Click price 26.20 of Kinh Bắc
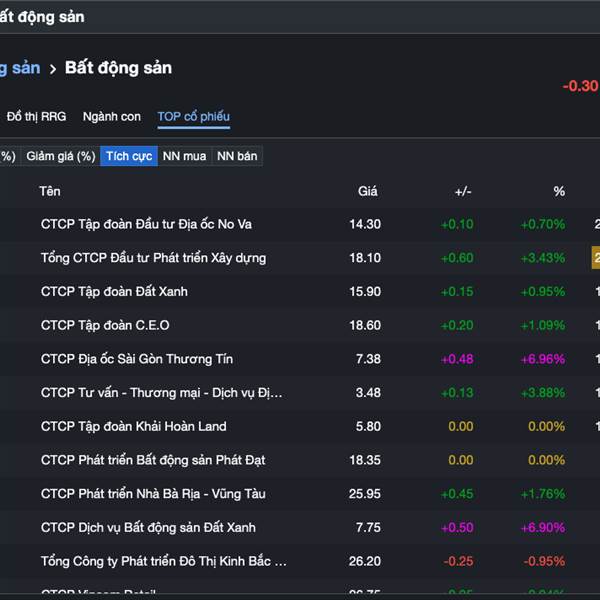Screen dimensions: 600x600 click(365, 561)
